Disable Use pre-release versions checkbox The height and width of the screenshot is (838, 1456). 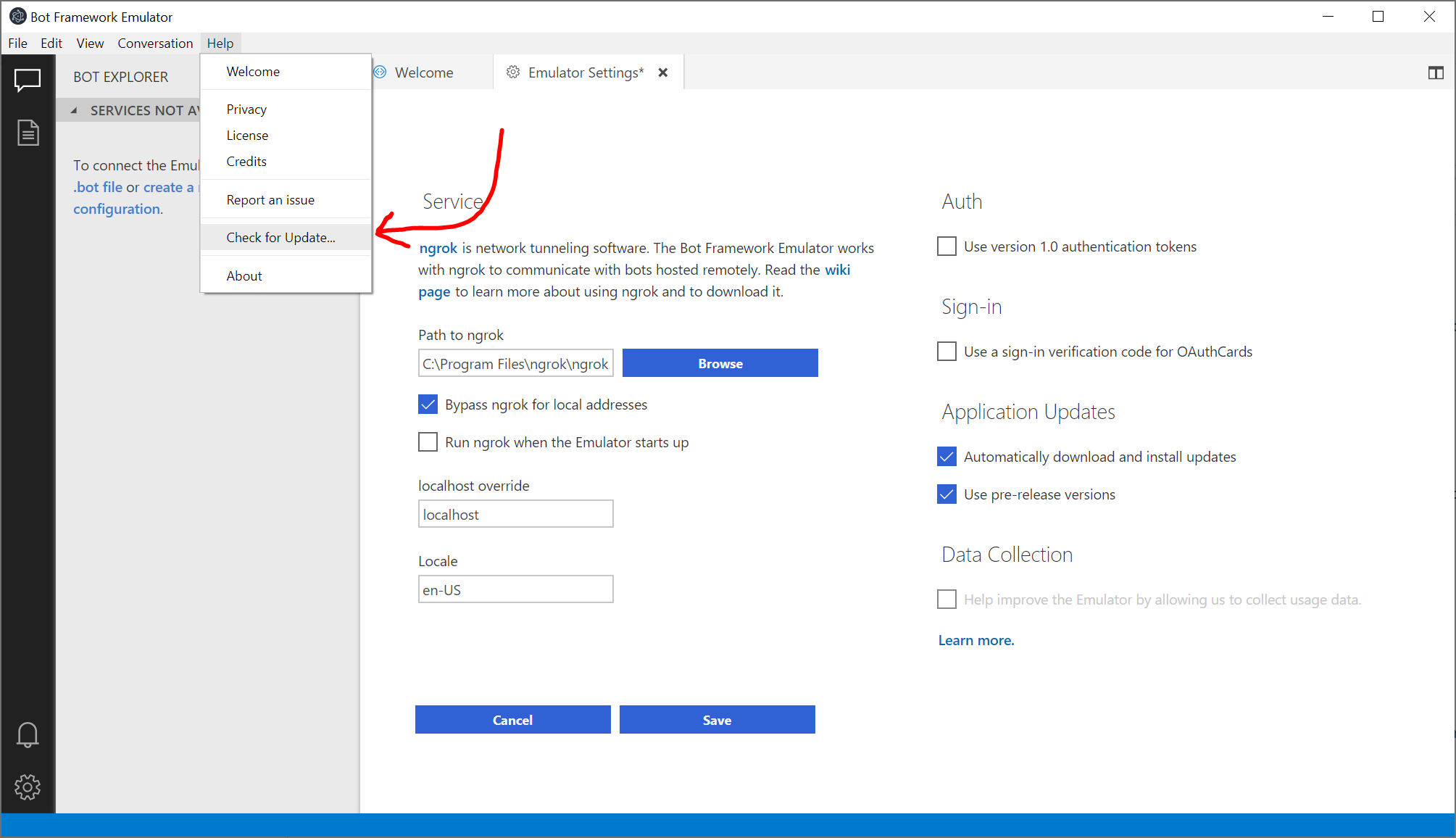[x=947, y=494]
